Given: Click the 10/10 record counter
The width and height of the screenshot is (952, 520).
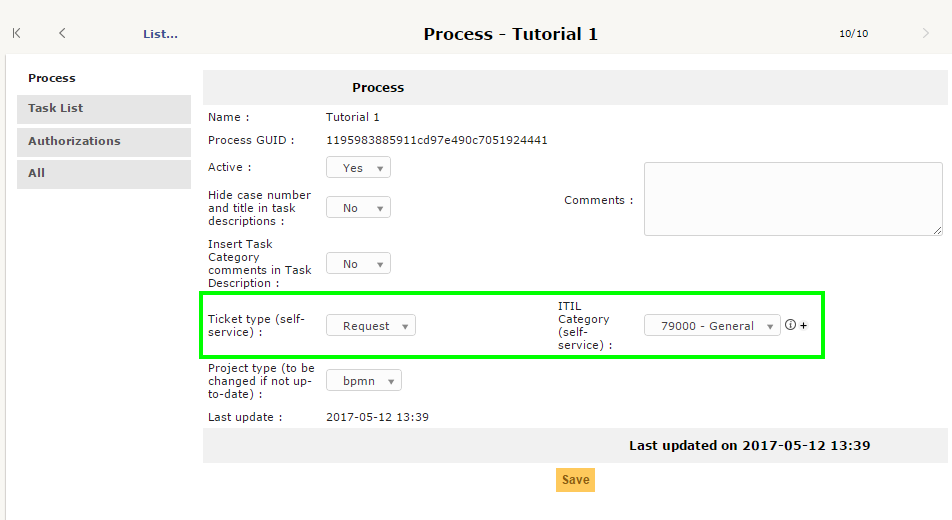Looking at the screenshot, I should click(x=853, y=34).
